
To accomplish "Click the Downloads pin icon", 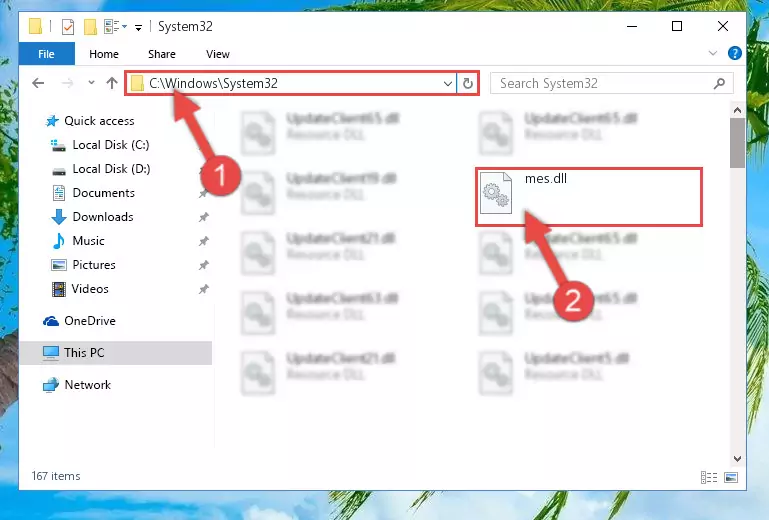I will point(204,217).
